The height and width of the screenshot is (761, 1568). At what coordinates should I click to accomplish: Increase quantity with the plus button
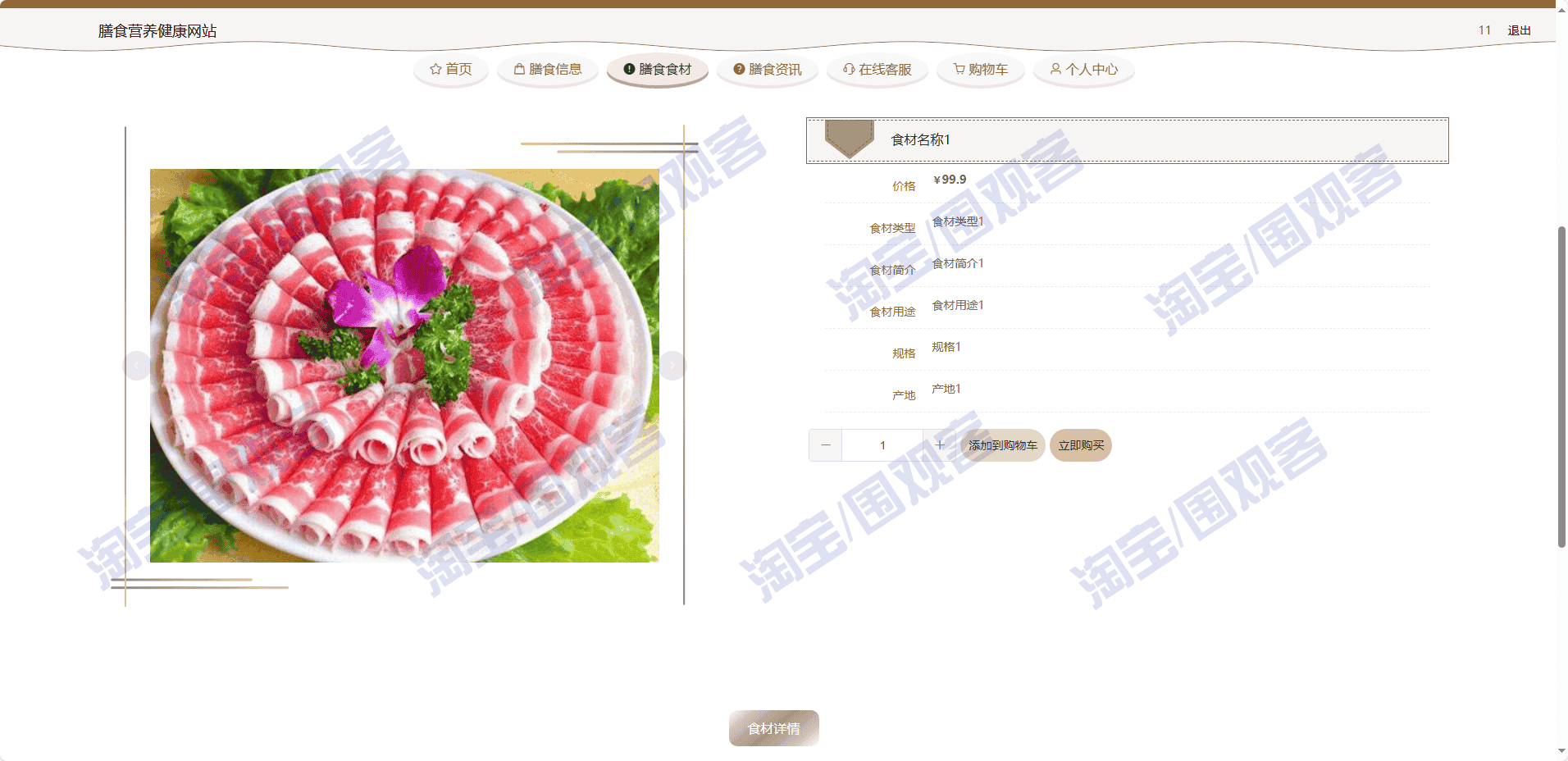[x=940, y=445]
